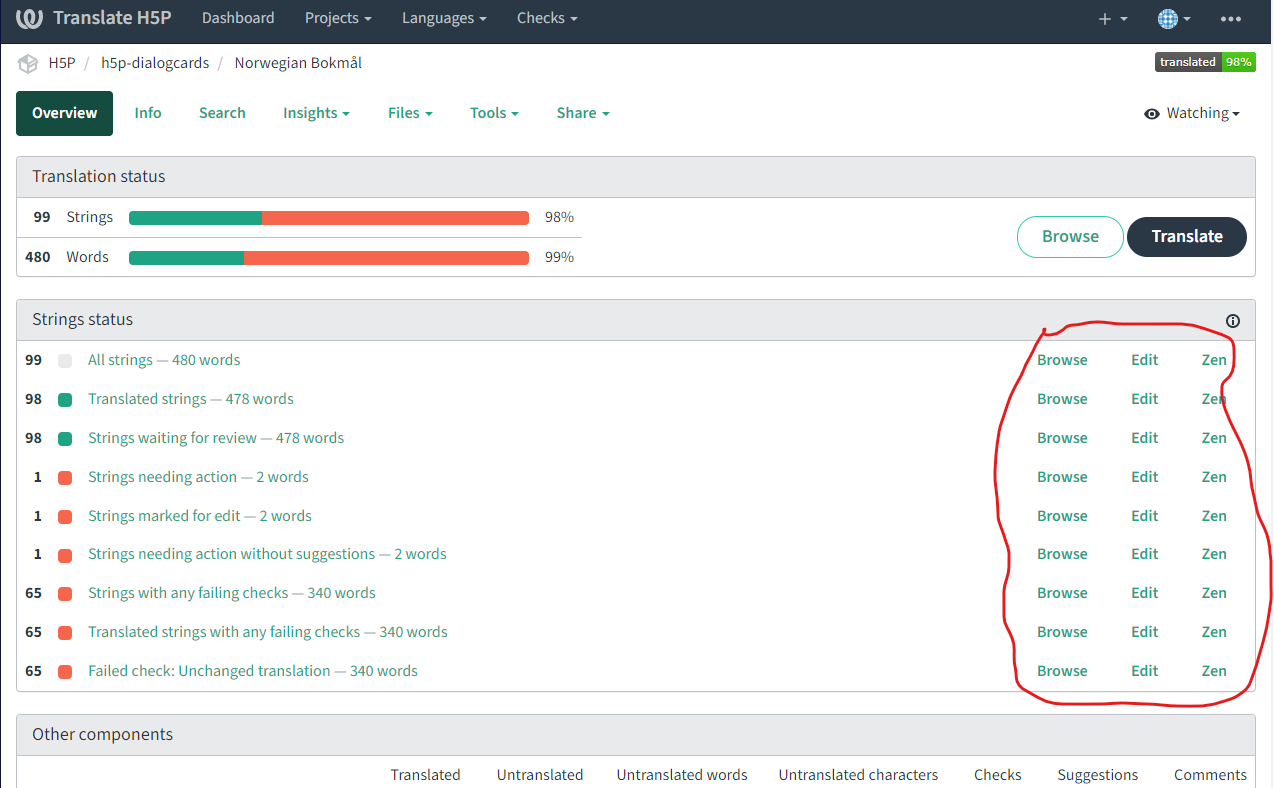Open Translated strings — 478 words
The image size is (1274, 788).
pos(191,399)
